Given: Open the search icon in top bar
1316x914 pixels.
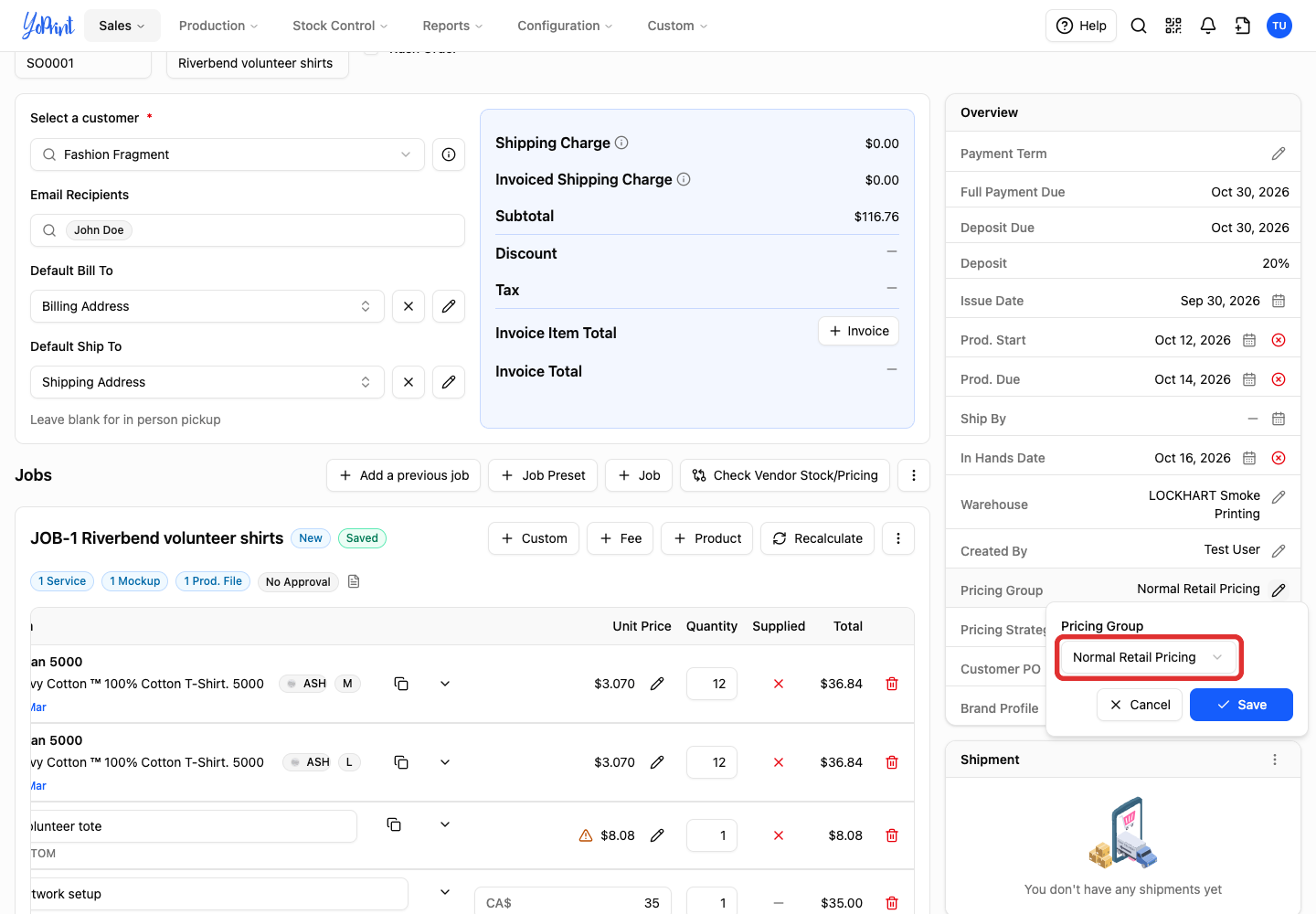Looking at the screenshot, I should [x=1139, y=26].
